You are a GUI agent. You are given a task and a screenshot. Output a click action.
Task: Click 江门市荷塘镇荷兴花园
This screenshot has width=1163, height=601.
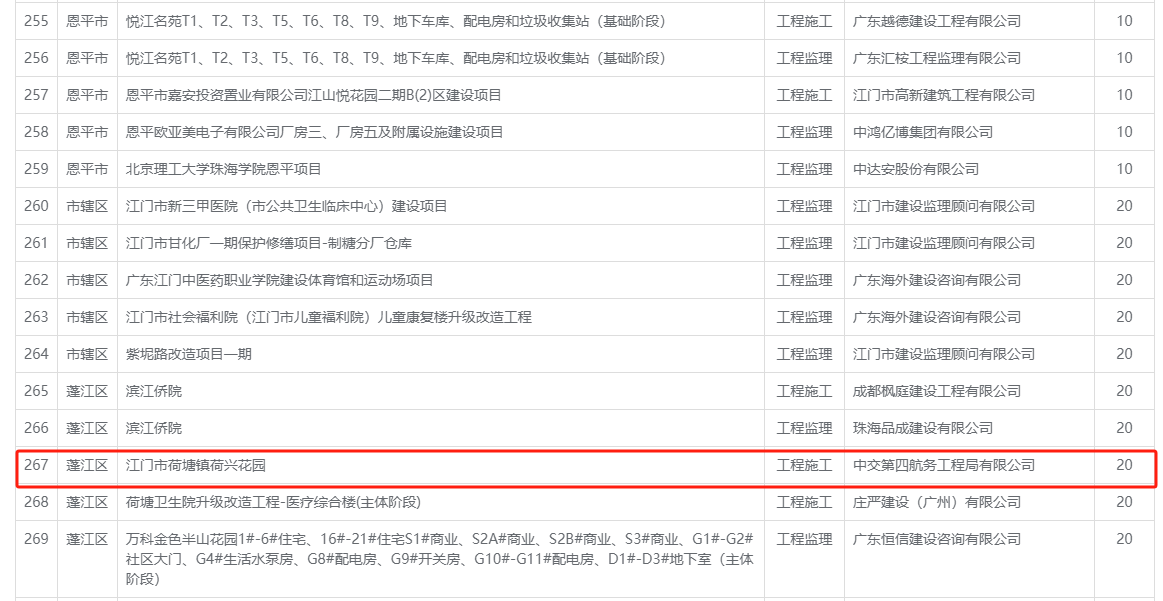click(x=196, y=465)
